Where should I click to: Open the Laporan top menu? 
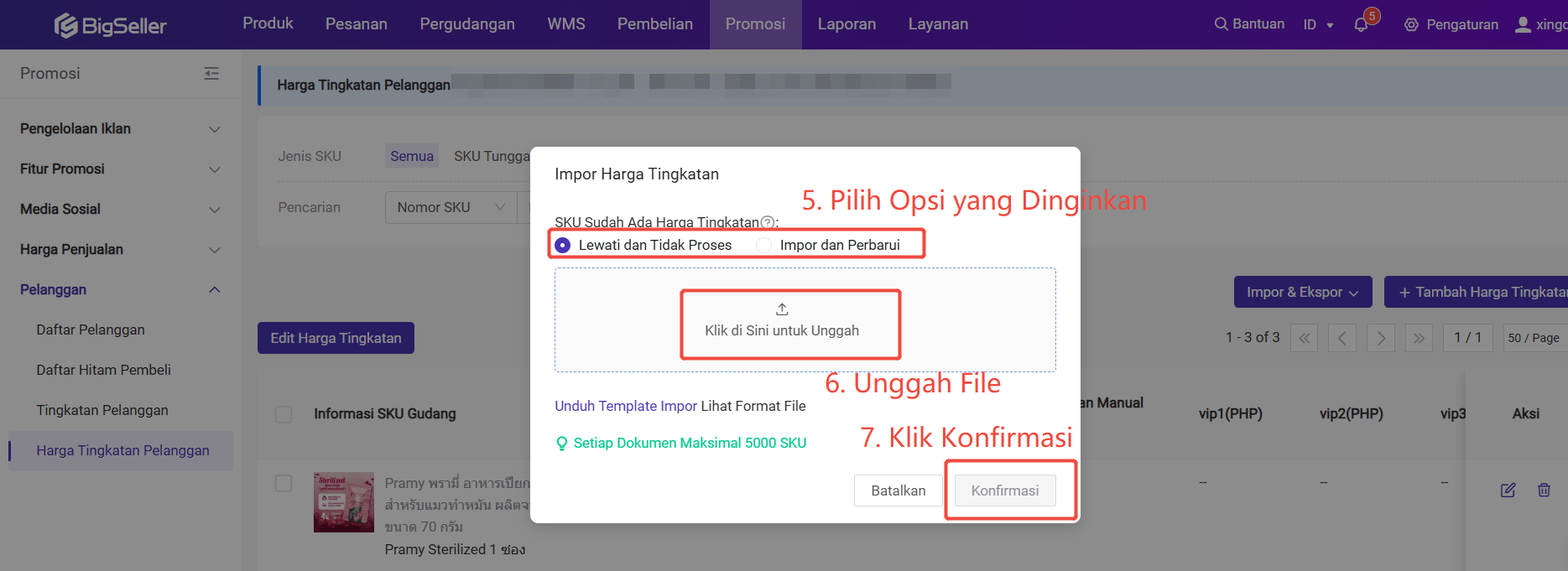click(x=847, y=24)
